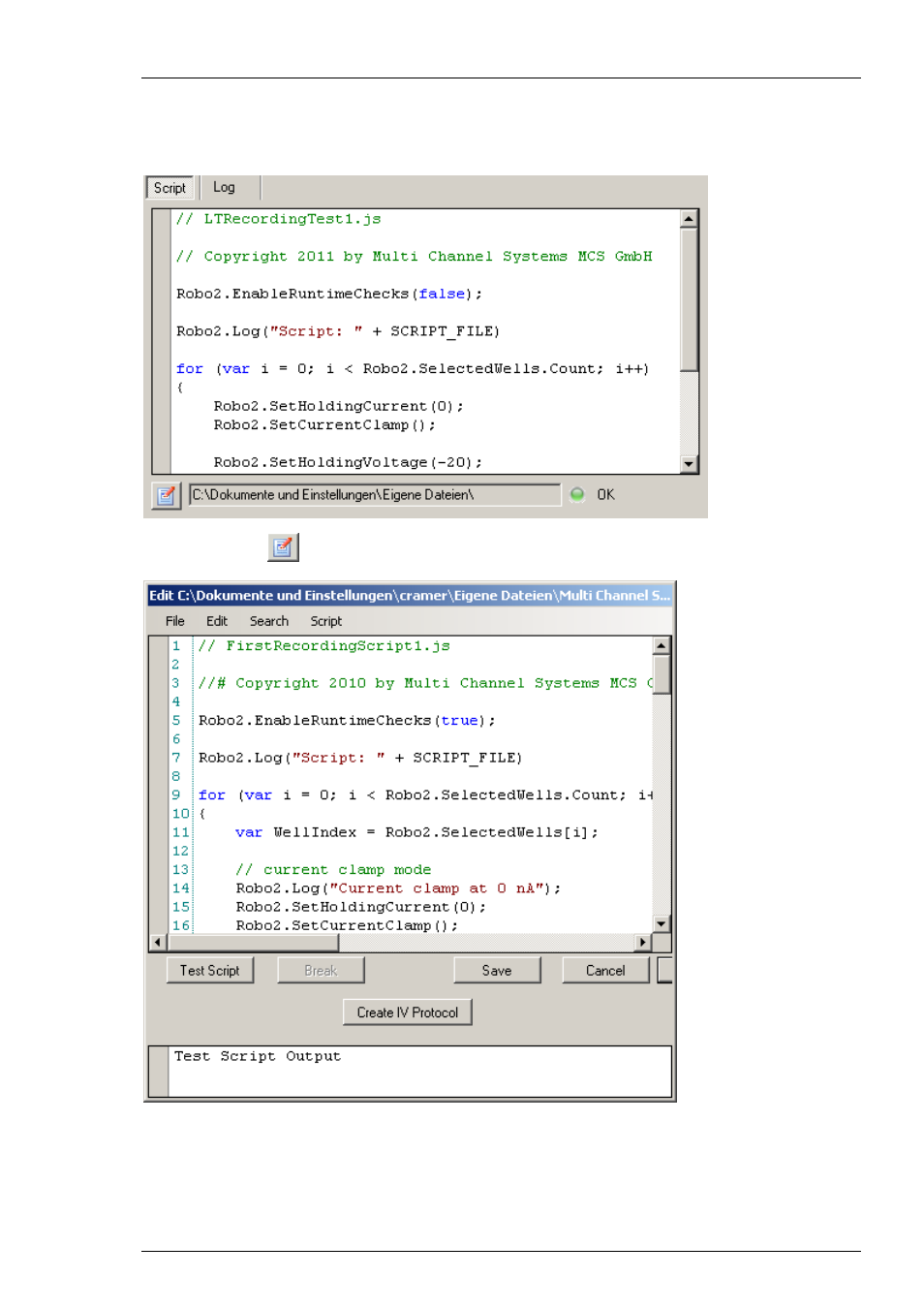The height and width of the screenshot is (1308, 924).
Task: Click the editor's horizontal scrollbar thumb
Action: tap(253, 942)
